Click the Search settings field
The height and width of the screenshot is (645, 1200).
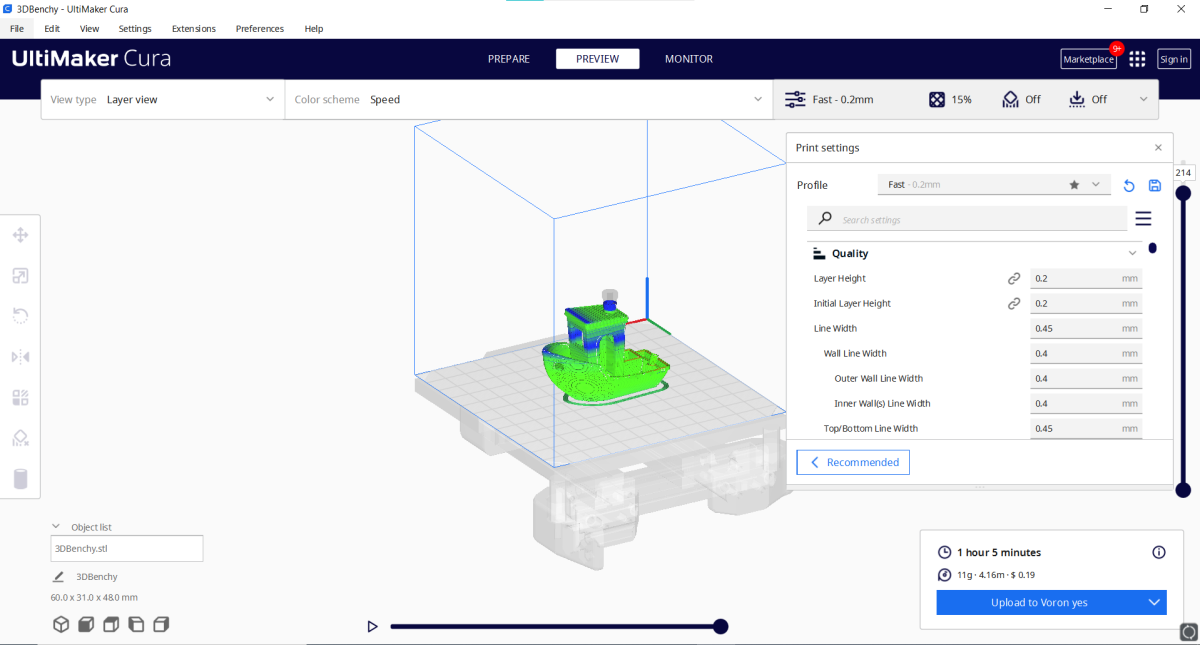point(967,219)
